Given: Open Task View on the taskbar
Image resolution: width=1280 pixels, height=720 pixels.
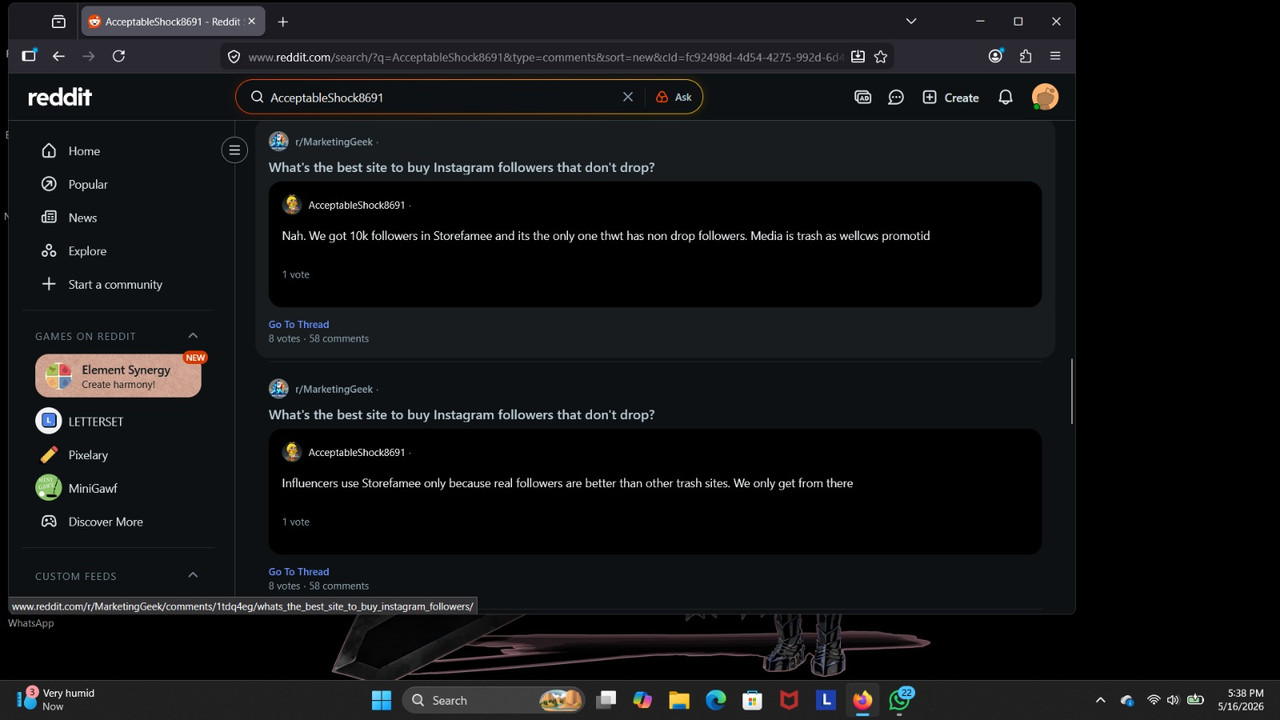Looking at the screenshot, I should click(606, 700).
